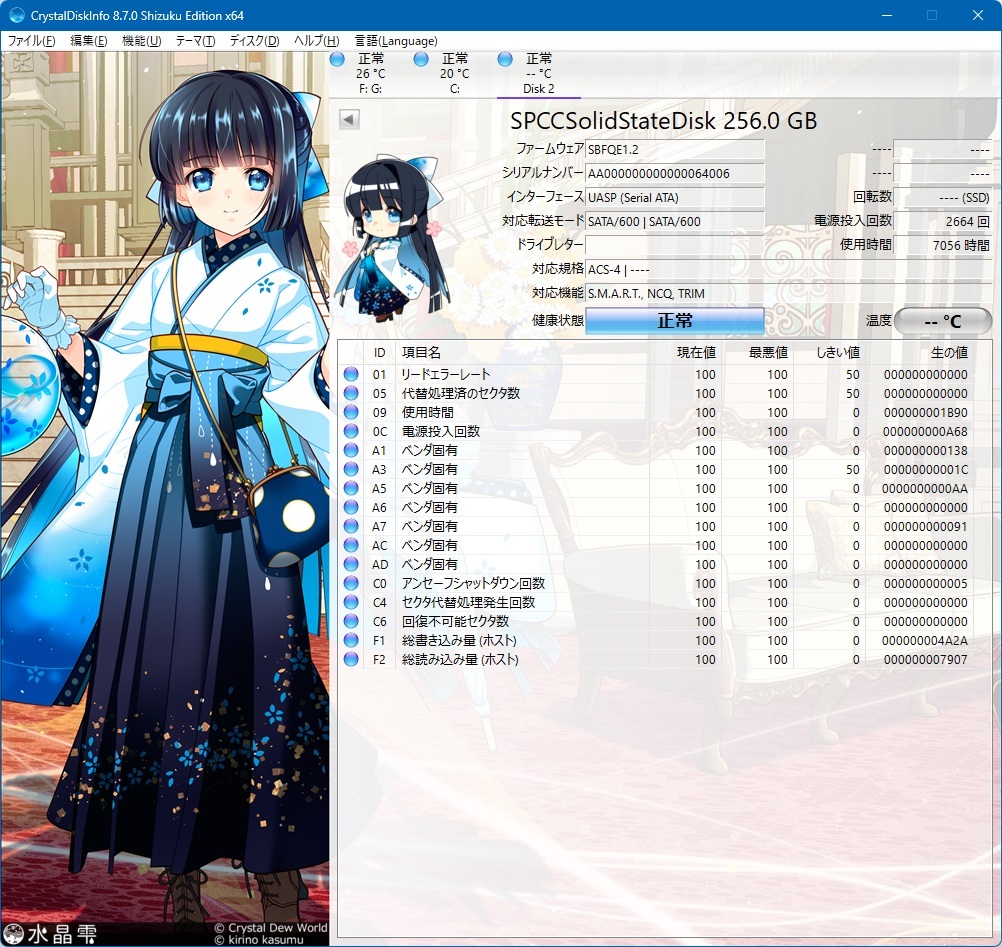Click status orb of attribute 01 リードエラーレート
Screen dimensions: 1002x947
pyautogui.click(x=351, y=375)
